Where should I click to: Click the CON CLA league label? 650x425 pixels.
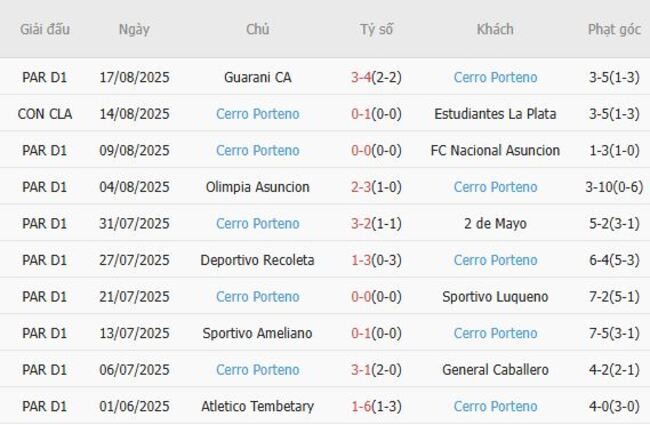click(44, 114)
